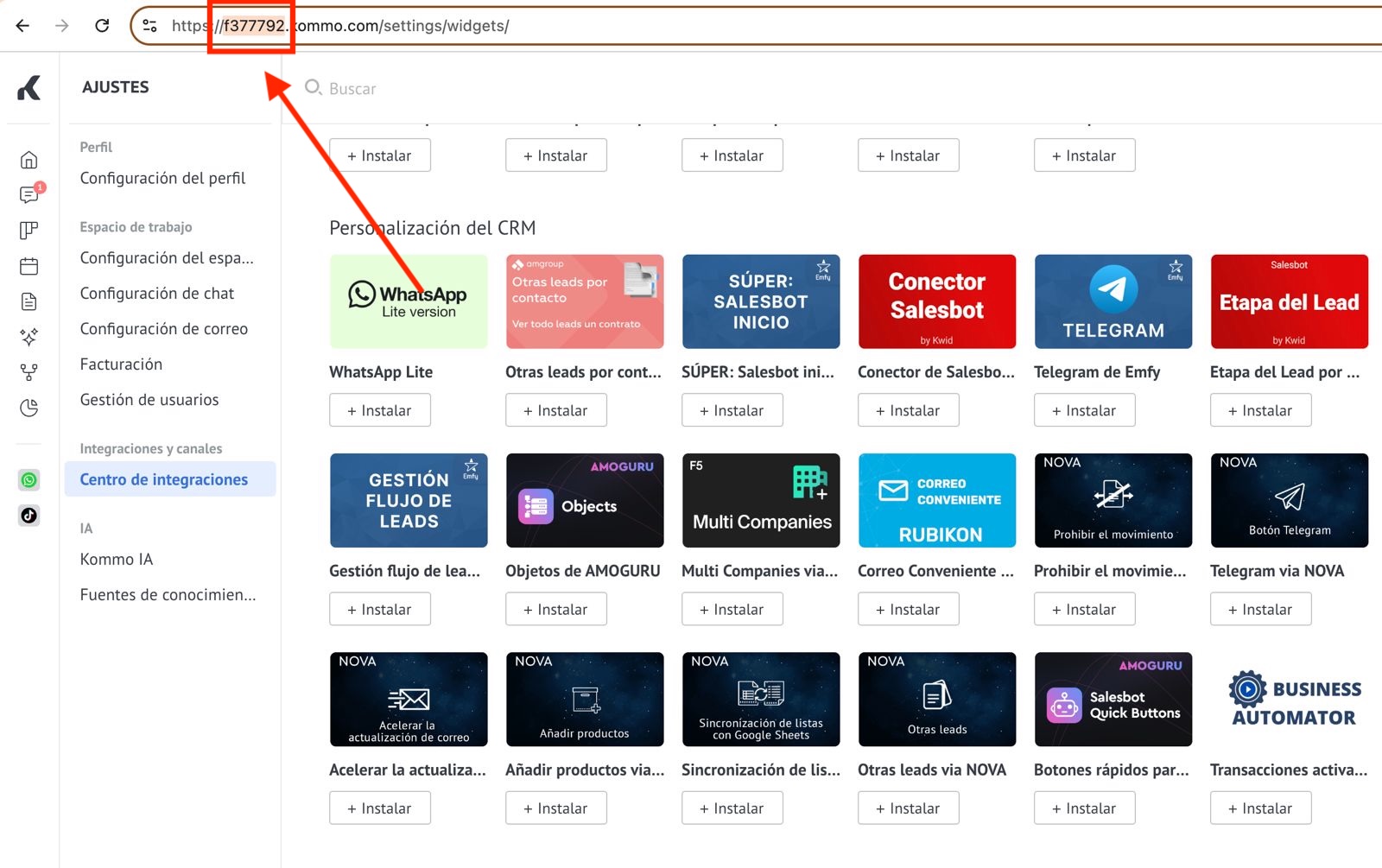
Task: Open F5 Multi Companies thumbnail
Action: pos(761,500)
